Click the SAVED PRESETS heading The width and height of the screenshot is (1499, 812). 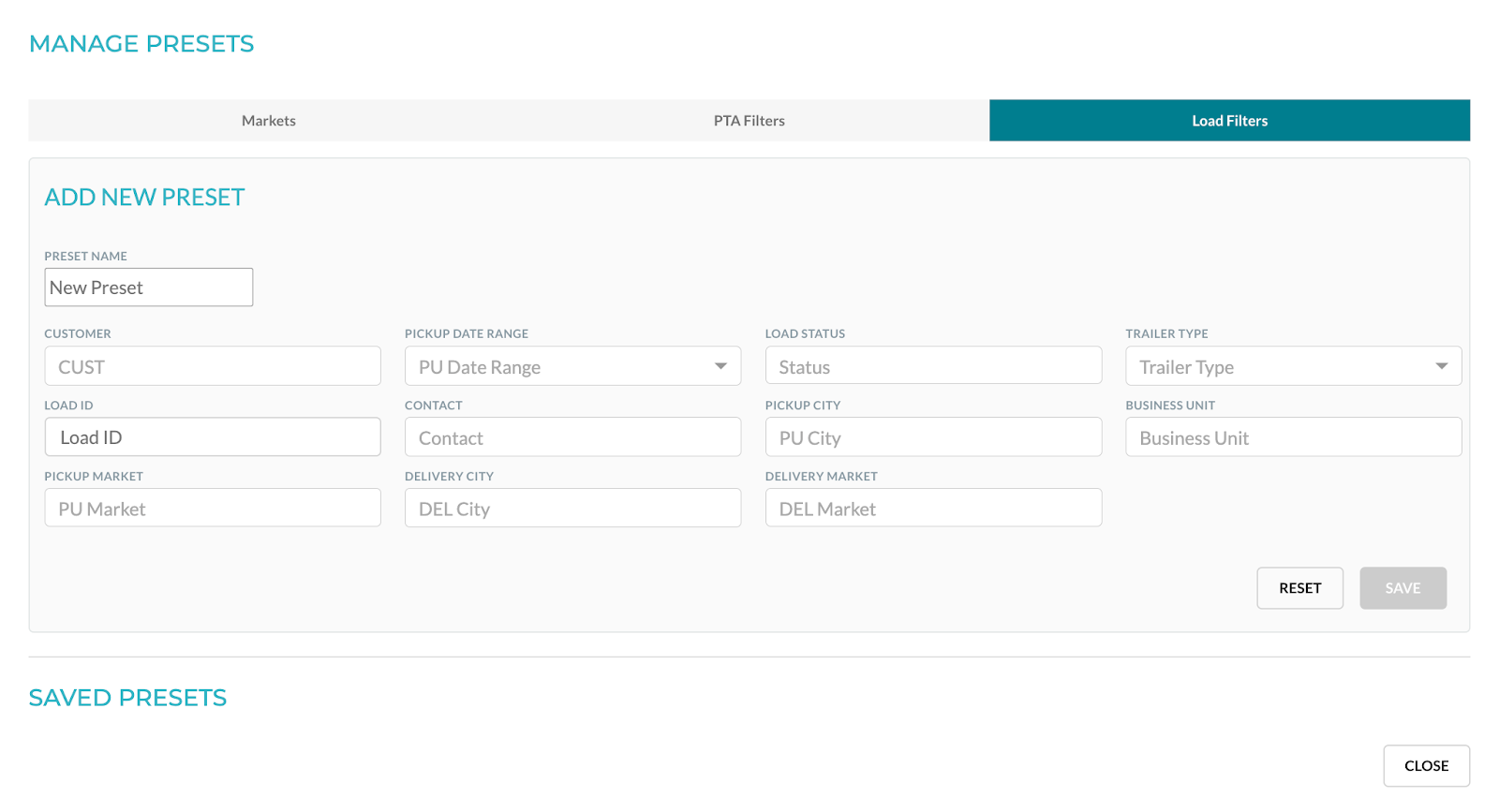point(127,698)
